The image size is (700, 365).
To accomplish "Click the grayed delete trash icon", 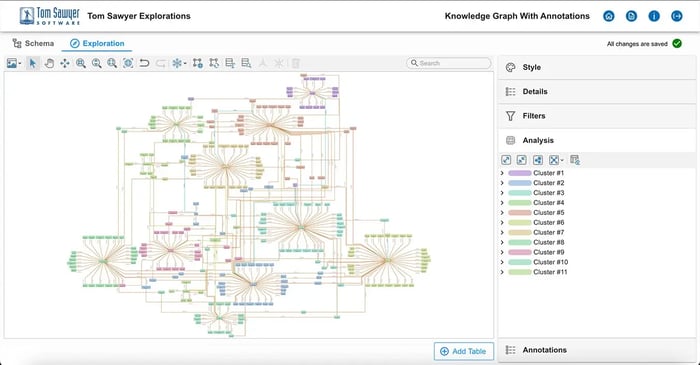I will tap(295, 63).
